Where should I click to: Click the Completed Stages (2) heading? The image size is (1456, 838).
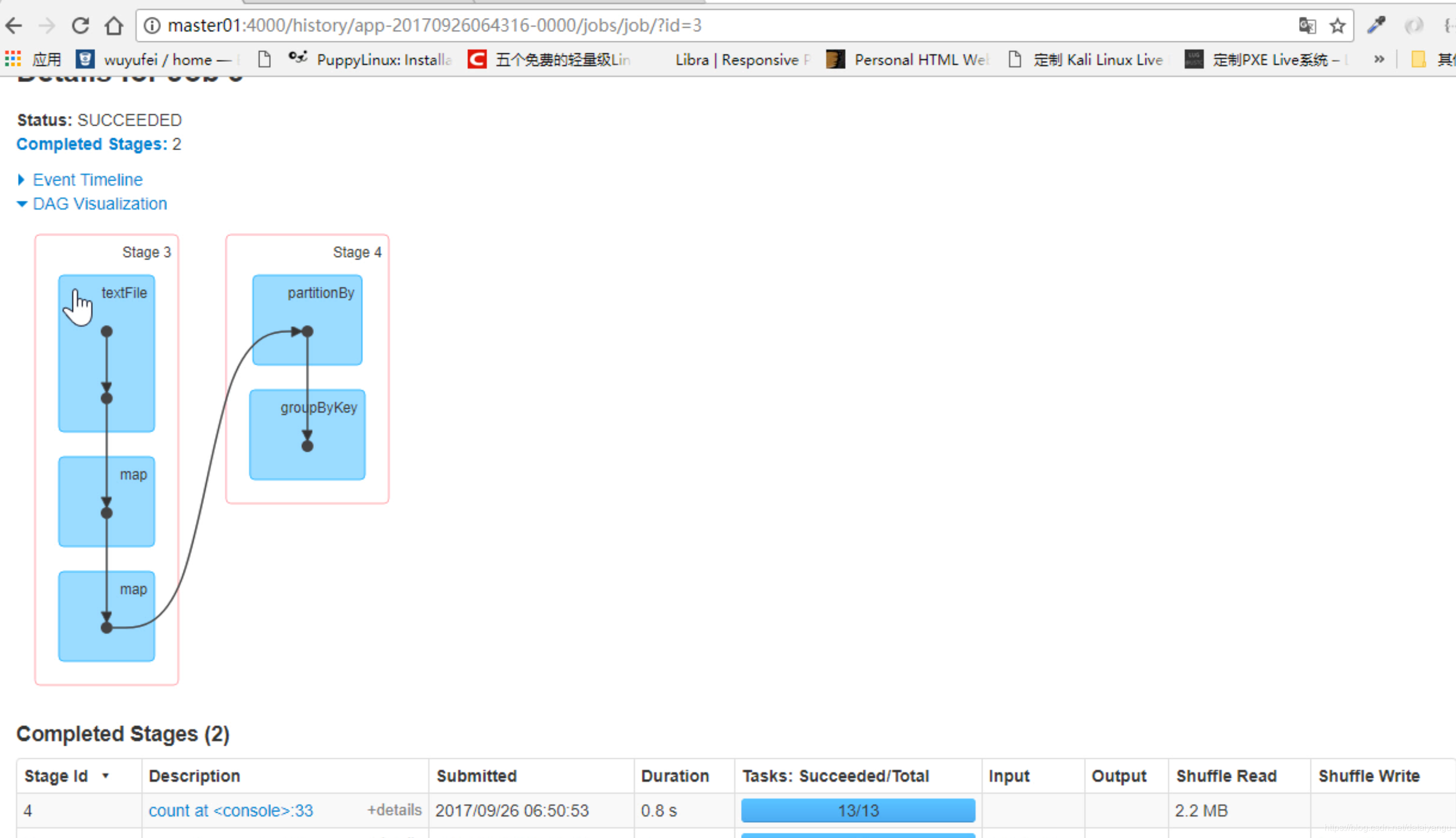pyautogui.click(x=122, y=734)
